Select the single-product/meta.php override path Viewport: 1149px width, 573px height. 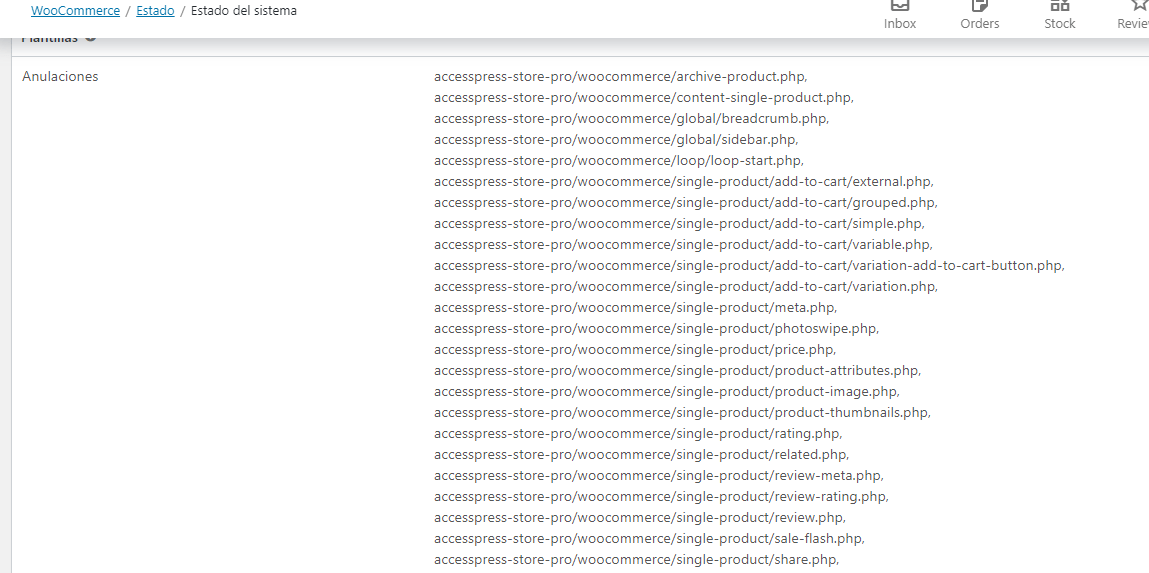coord(636,307)
